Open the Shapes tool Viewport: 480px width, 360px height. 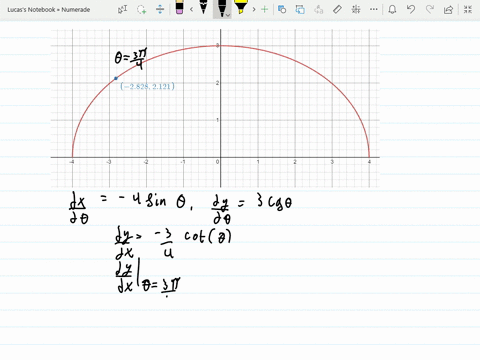click(x=282, y=9)
